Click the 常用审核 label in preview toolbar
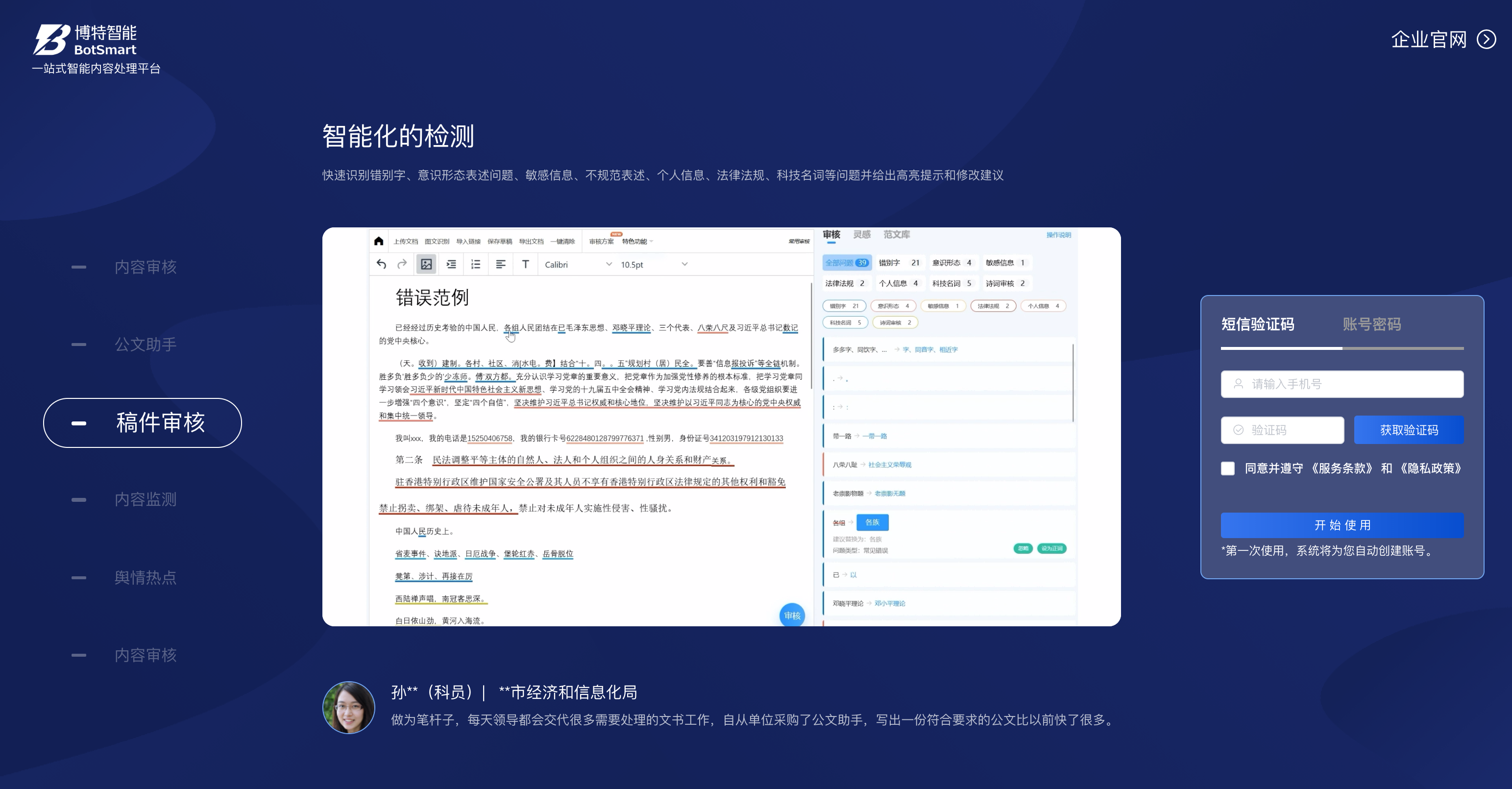Viewport: 1512px width, 789px height. (799, 241)
